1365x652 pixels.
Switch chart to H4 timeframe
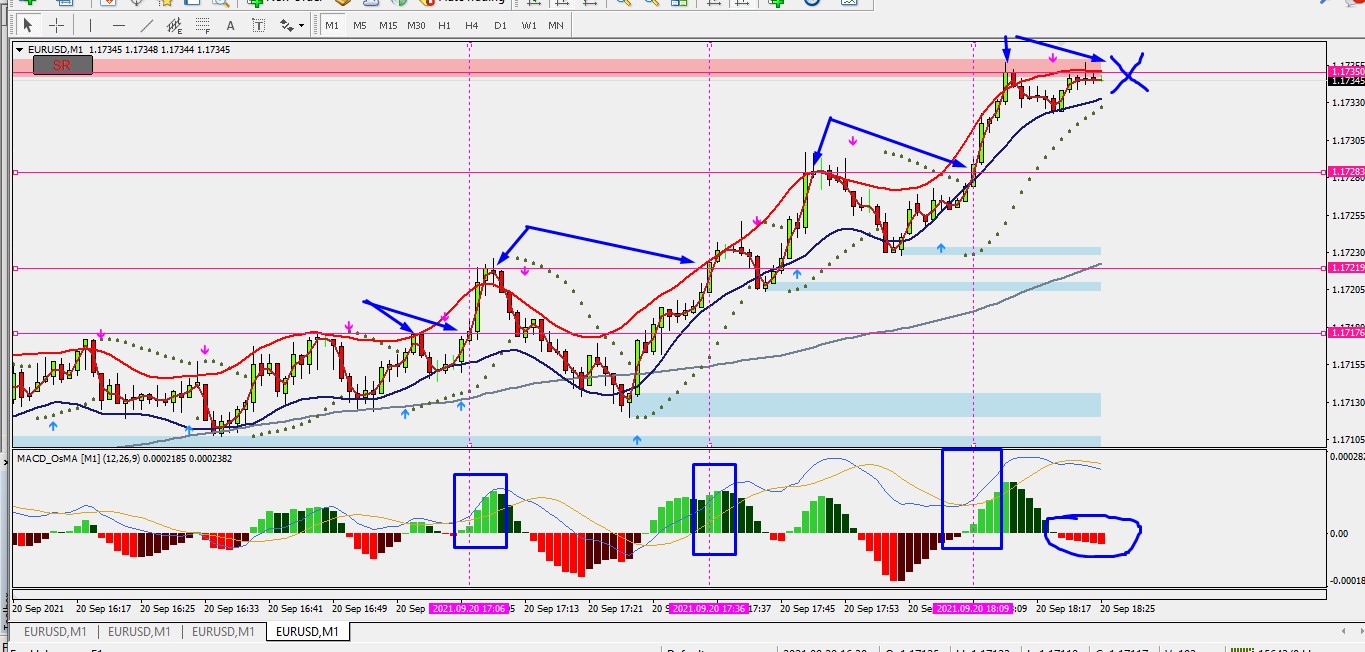[x=471, y=25]
